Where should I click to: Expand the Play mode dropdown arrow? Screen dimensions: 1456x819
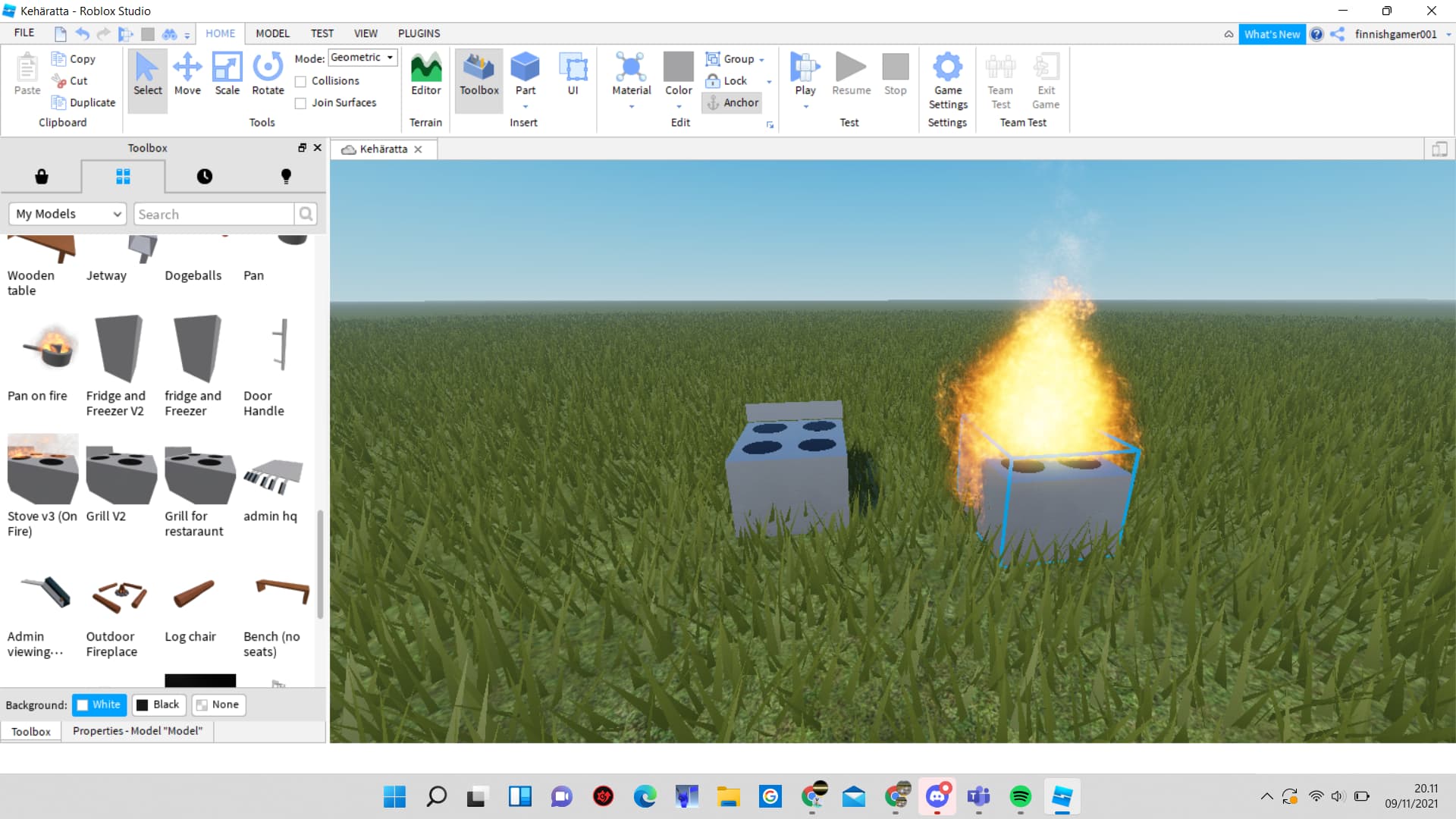point(805,107)
